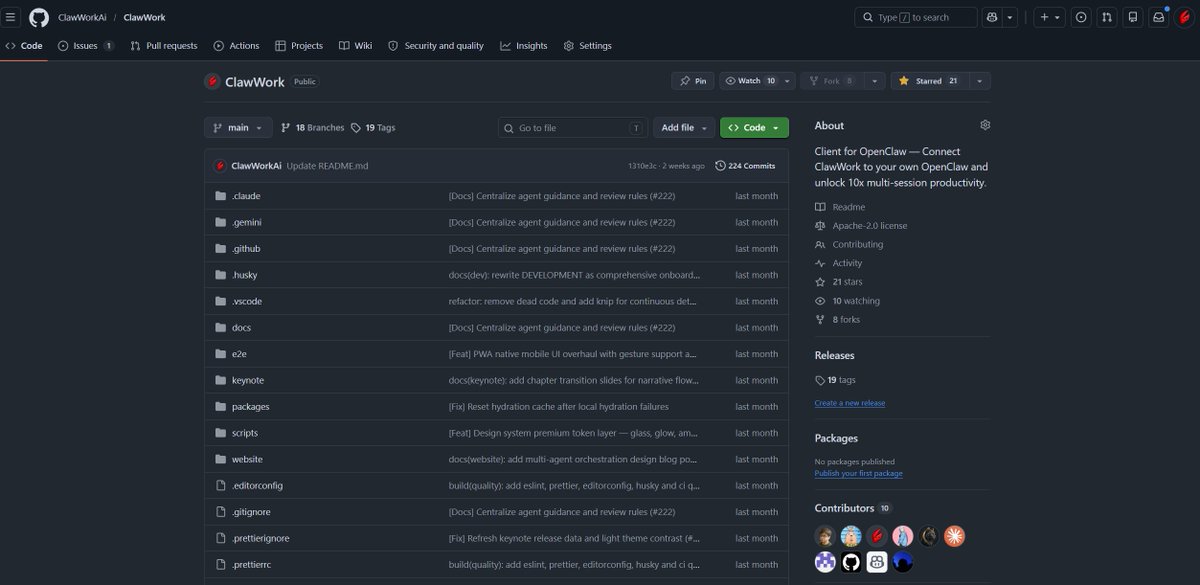Open Copilot chat icon in header
This screenshot has width=1200, height=585.
(991, 17)
